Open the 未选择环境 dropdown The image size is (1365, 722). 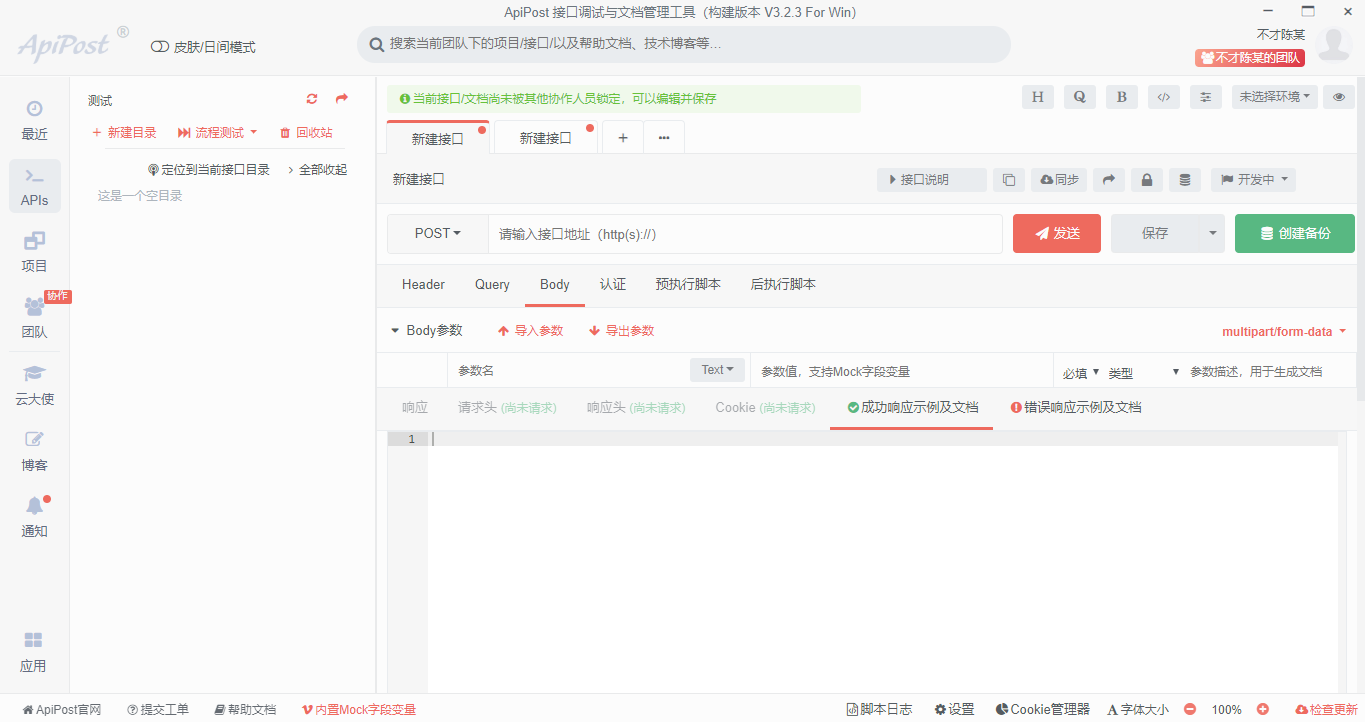[x=1274, y=97]
